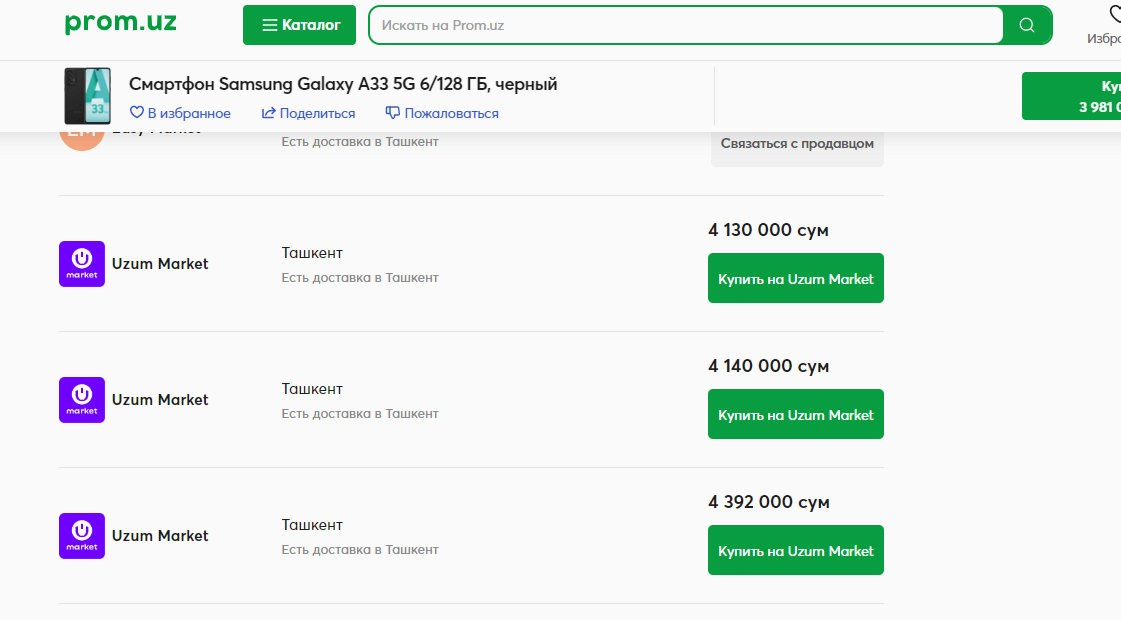Click Есть доставка в Ташкент in 4 392 000 row
Image resolution: width=1121 pixels, height=620 pixels.
[360, 550]
